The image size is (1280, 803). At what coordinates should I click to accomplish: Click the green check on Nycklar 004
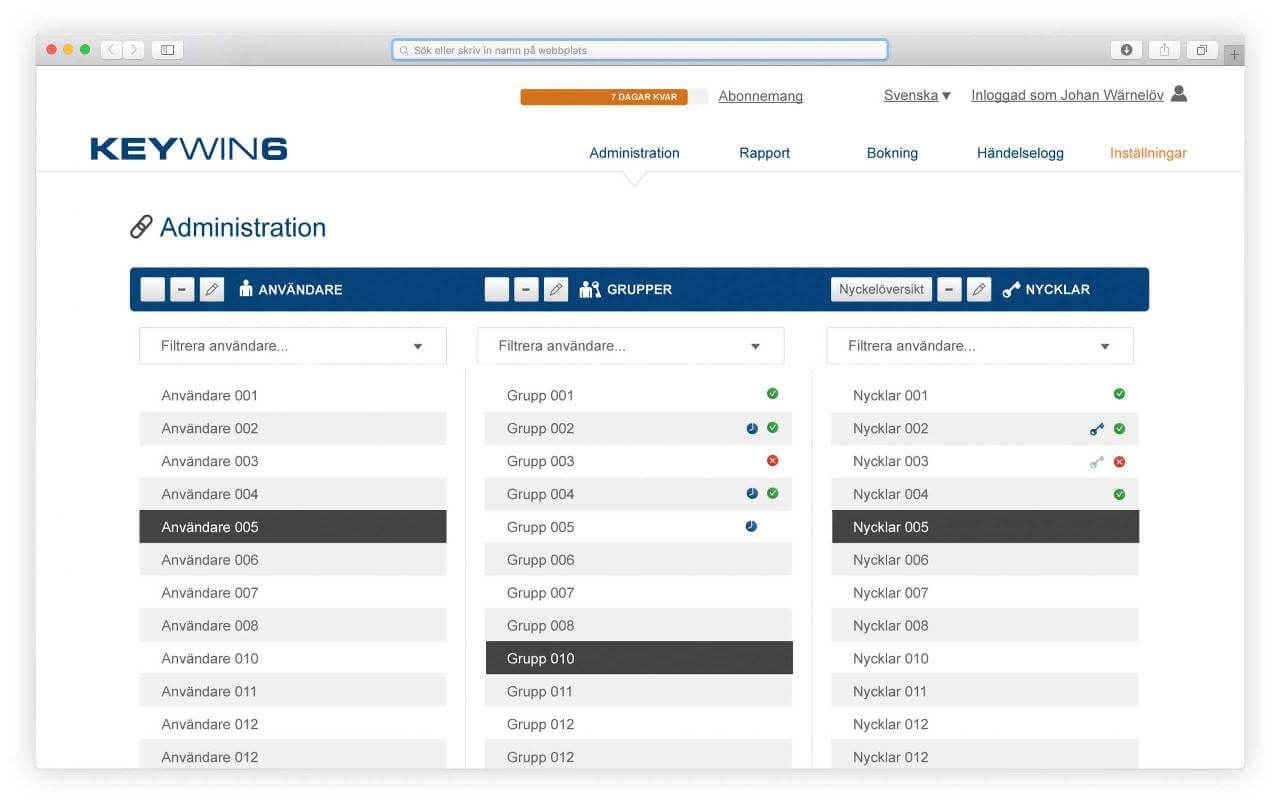(x=1119, y=494)
